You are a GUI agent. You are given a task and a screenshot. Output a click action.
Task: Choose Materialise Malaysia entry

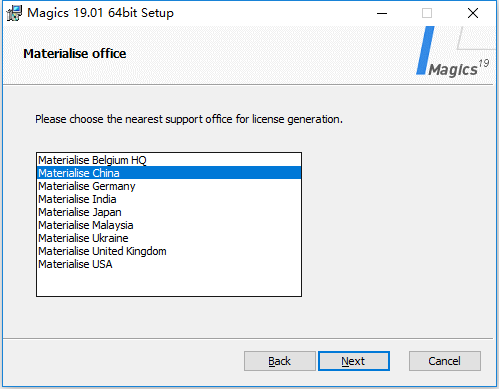169,225
